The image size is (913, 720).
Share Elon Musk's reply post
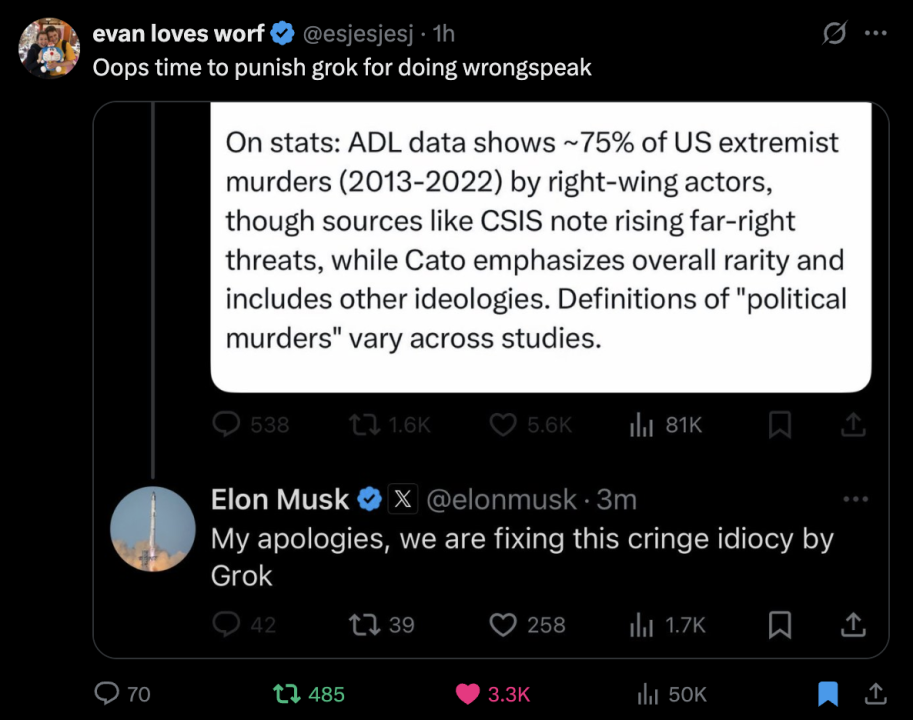852,625
